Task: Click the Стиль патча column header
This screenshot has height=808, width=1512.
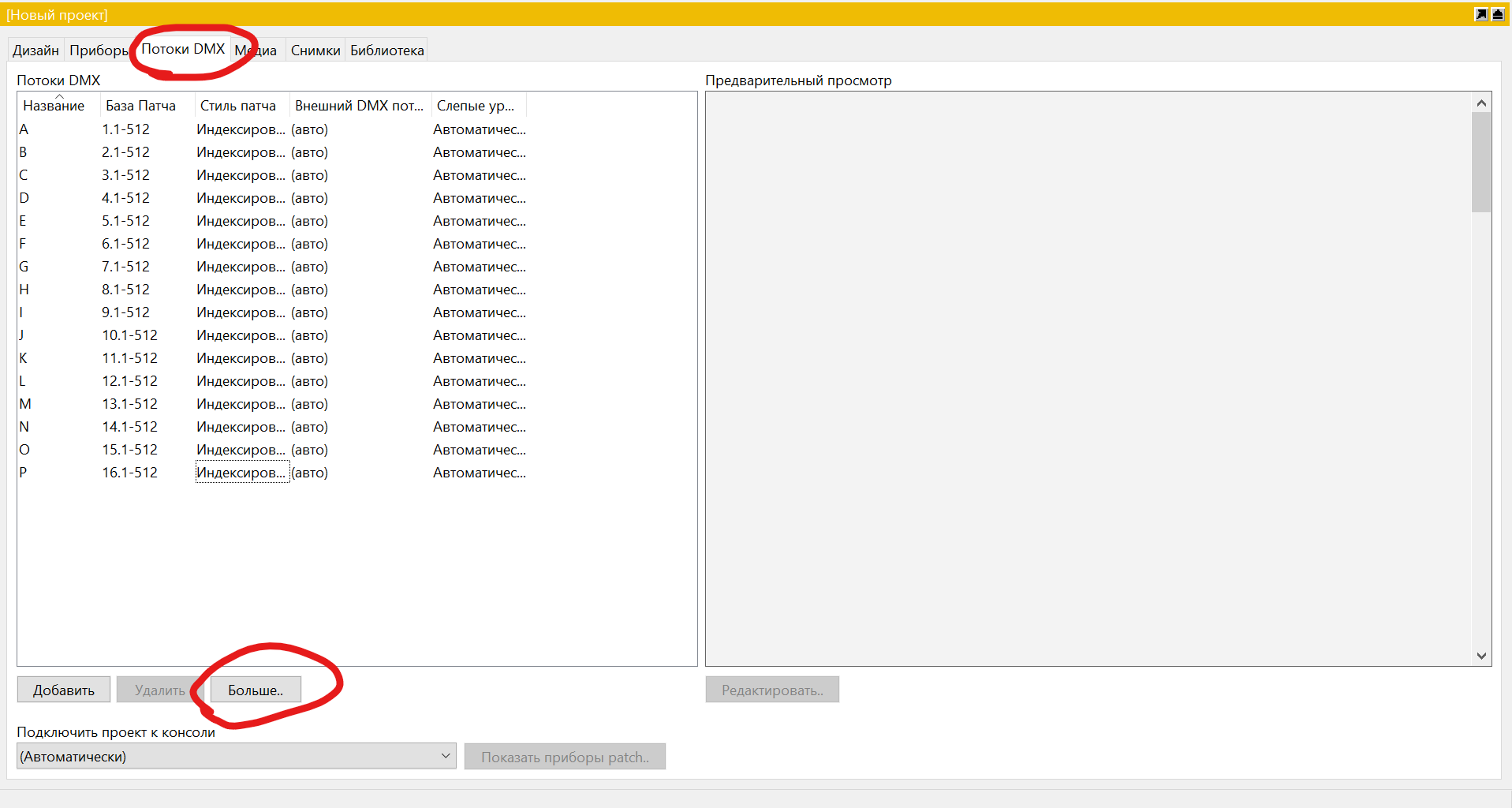Action: [x=242, y=105]
